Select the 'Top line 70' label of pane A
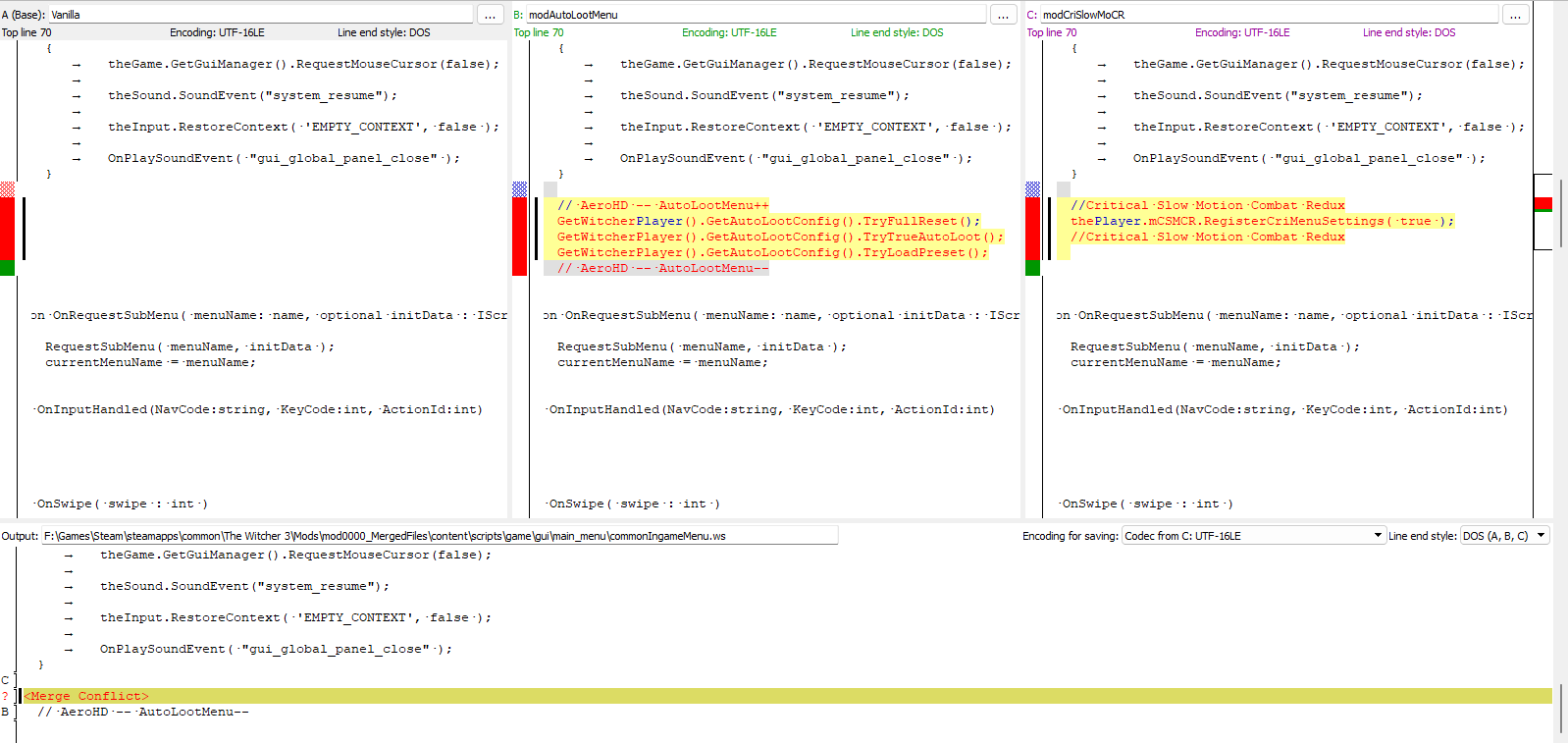The image size is (1568, 743). [26, 32]
